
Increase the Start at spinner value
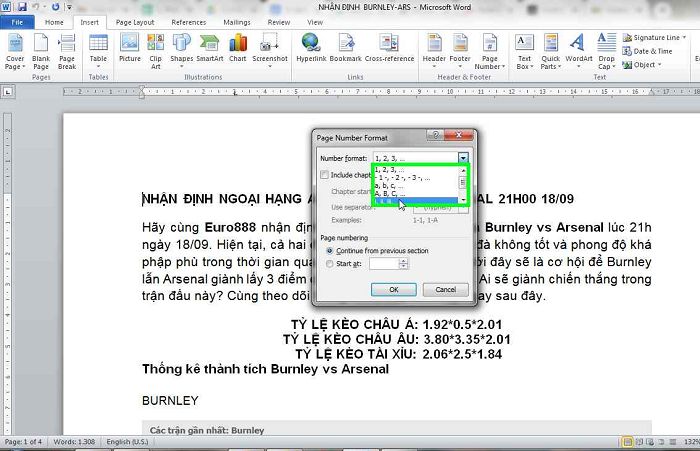click(403, 261)
